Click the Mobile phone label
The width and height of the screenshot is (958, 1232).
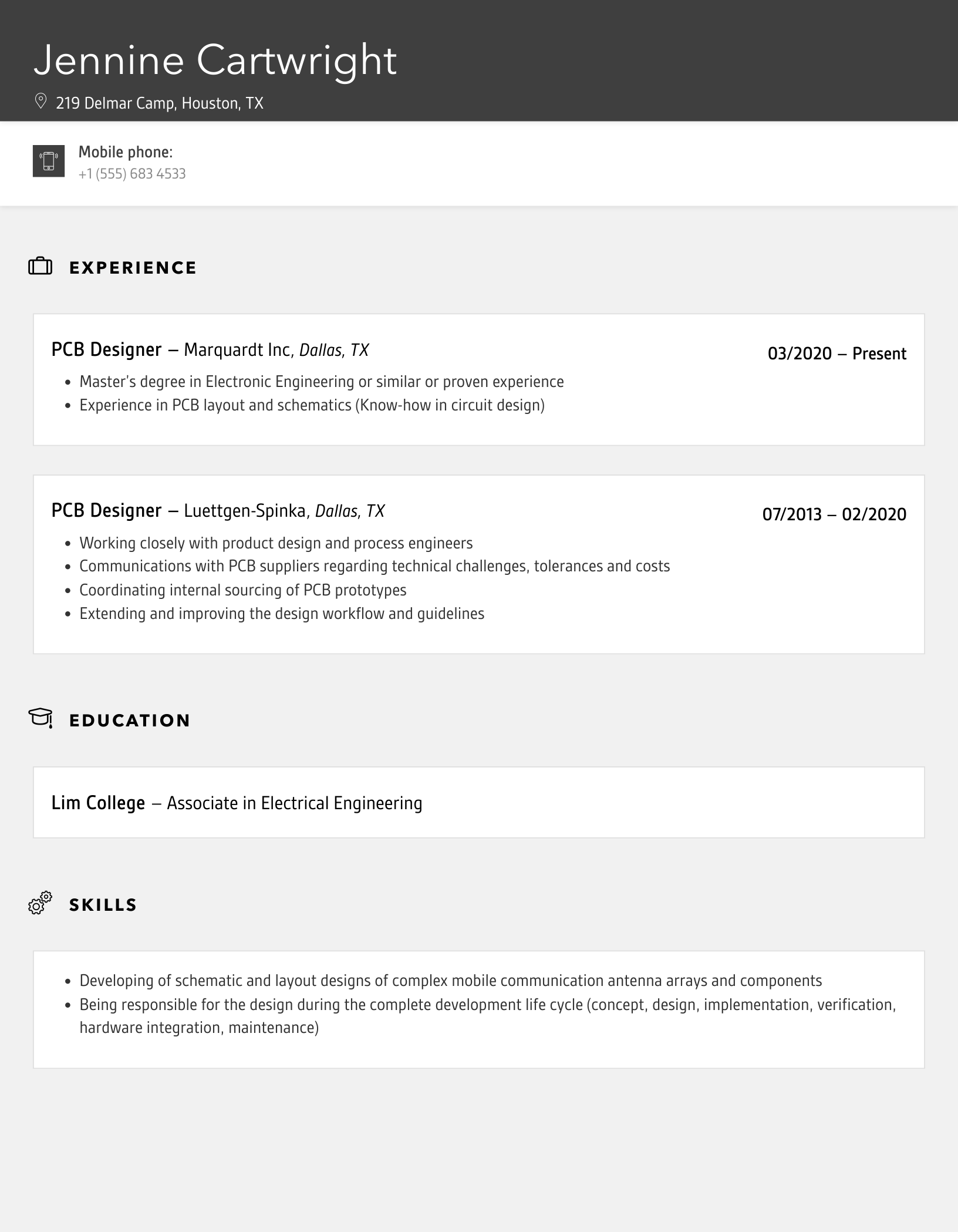click(x=126, y=152)
